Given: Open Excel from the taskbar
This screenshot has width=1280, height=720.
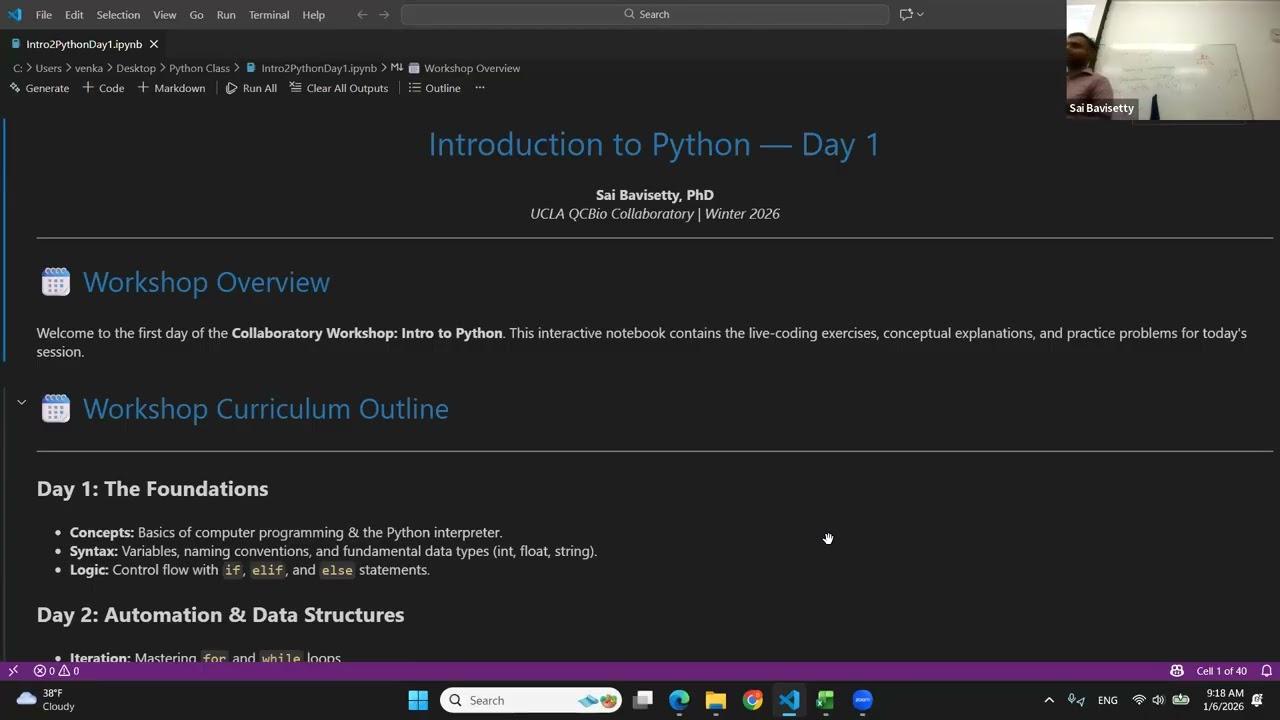Looking at the screenshot, I should 825,700.
